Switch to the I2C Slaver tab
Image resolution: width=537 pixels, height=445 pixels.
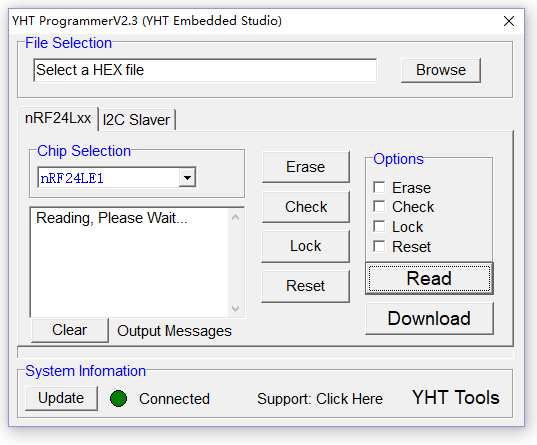[137, 120]
